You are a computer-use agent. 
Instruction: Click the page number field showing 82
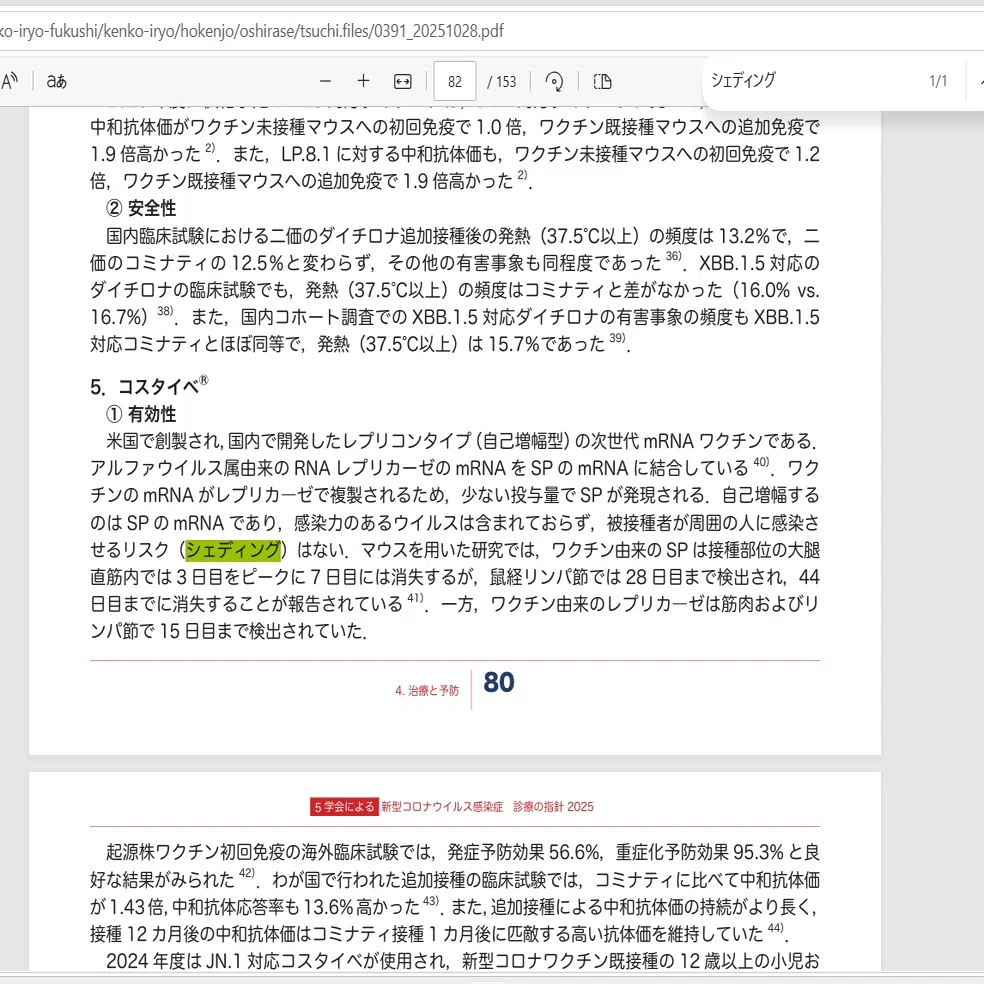tap(455, 82)
